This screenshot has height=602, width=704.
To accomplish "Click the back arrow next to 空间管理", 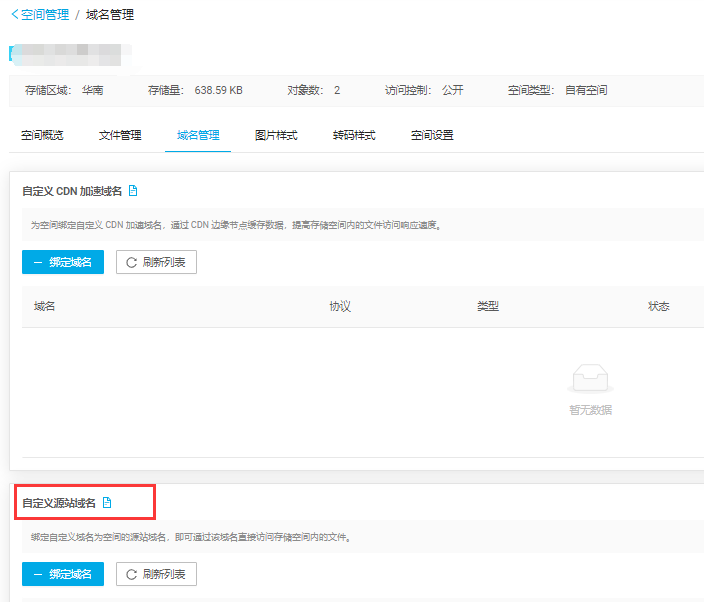I will coord(14,15).
